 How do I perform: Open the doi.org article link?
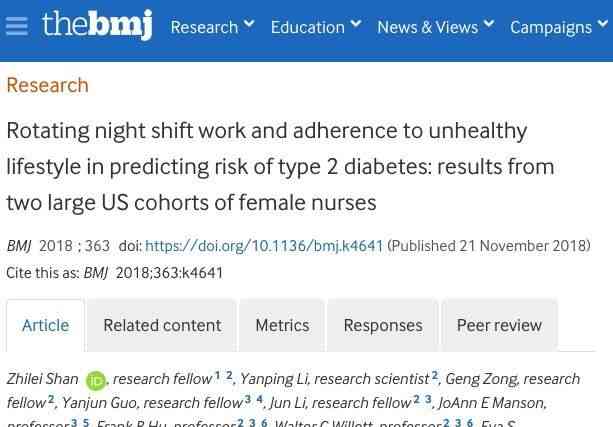coord(264,246)
